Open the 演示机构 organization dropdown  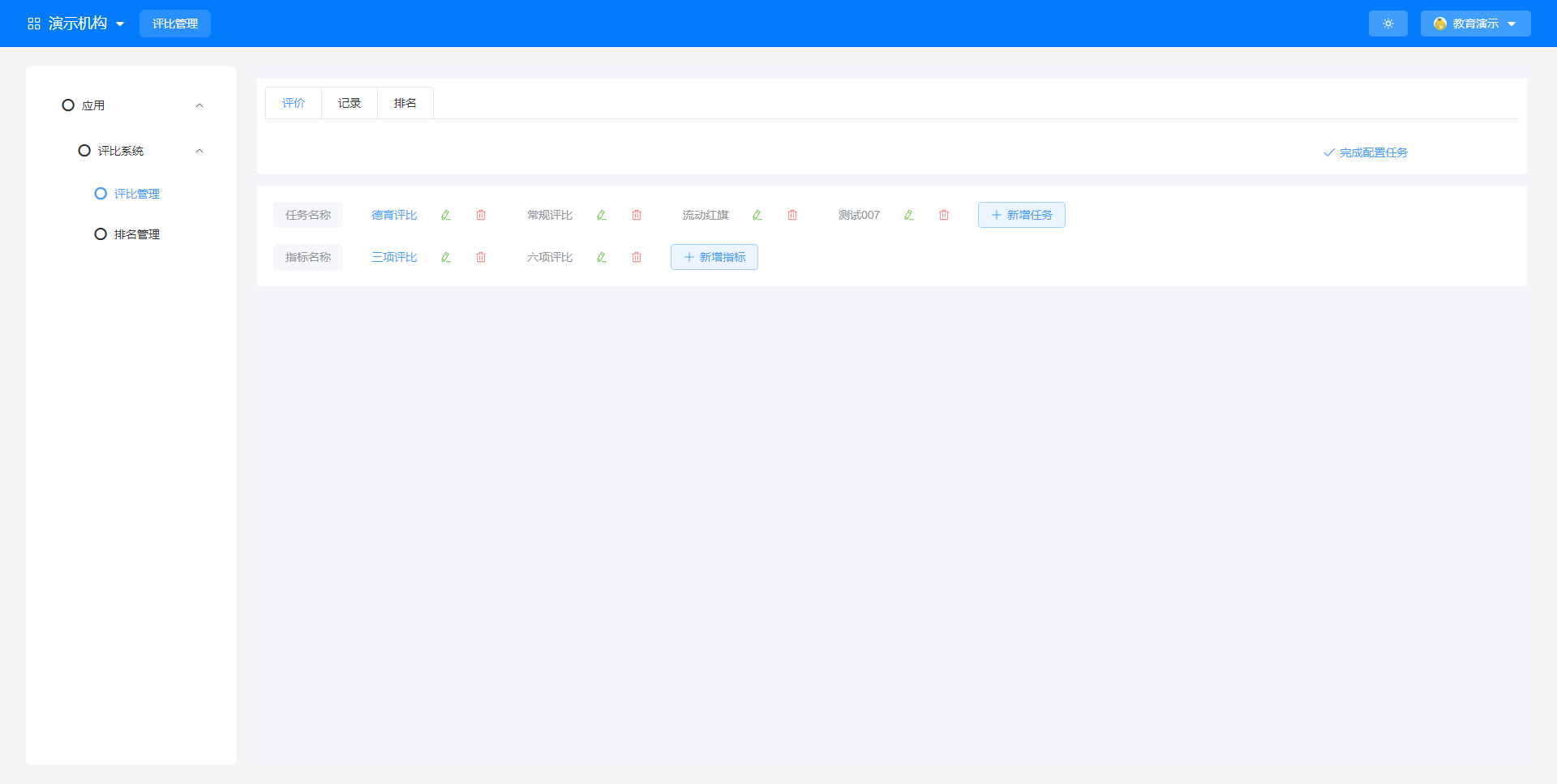(76, 24)
